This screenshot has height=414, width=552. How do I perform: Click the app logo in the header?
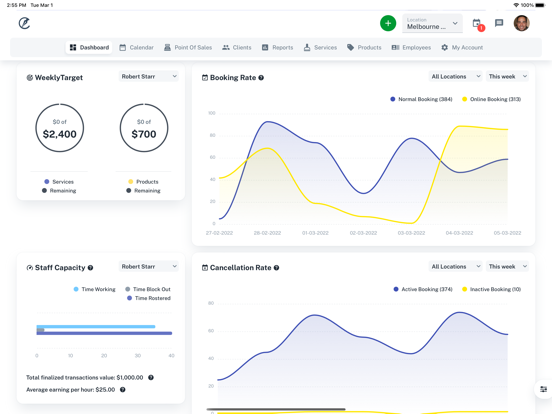[x=24, y=23]
